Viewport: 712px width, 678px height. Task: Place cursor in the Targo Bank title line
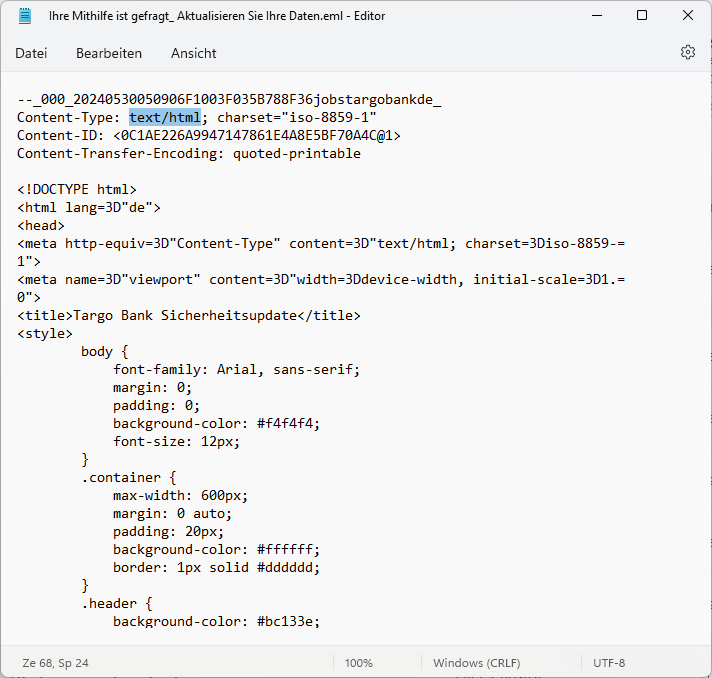188,316
